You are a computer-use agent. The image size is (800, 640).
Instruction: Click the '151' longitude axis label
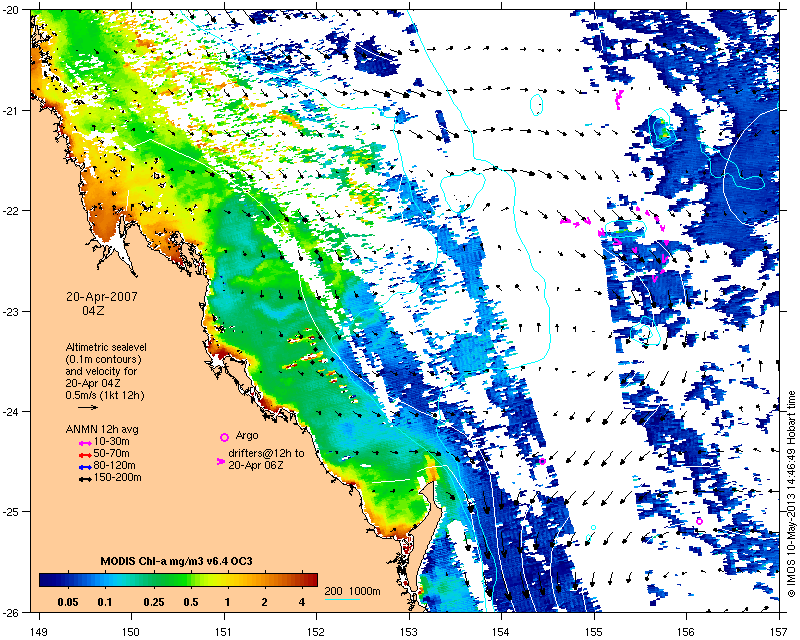point(224,632)
